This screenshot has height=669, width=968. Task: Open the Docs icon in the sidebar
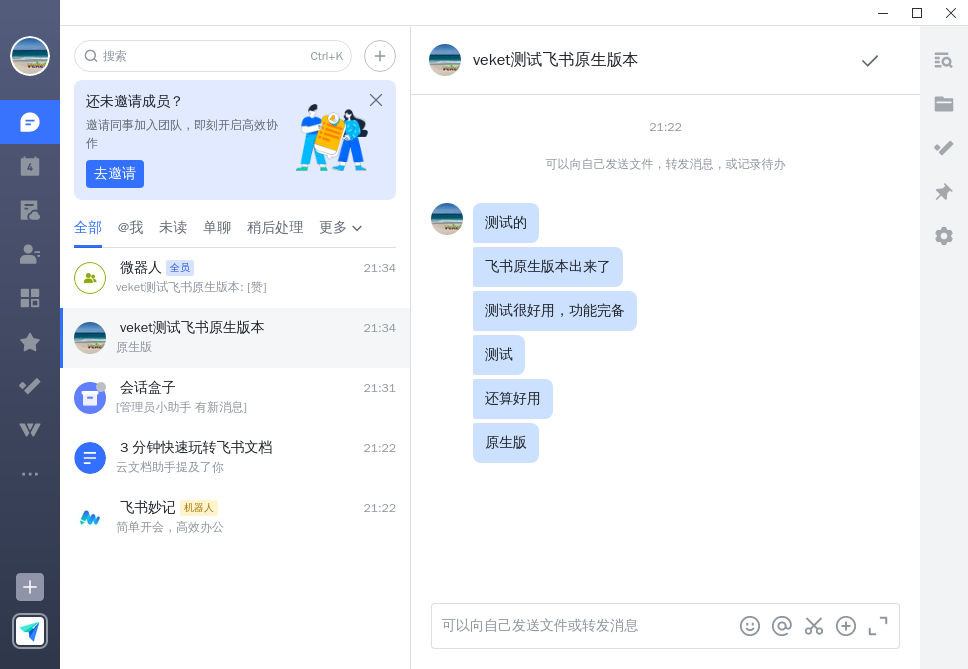pos(30,210)
